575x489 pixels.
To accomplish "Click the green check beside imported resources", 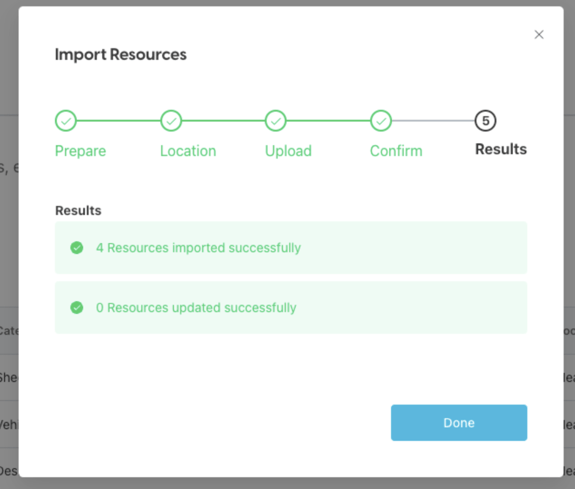I will click(x=77, y=248).
